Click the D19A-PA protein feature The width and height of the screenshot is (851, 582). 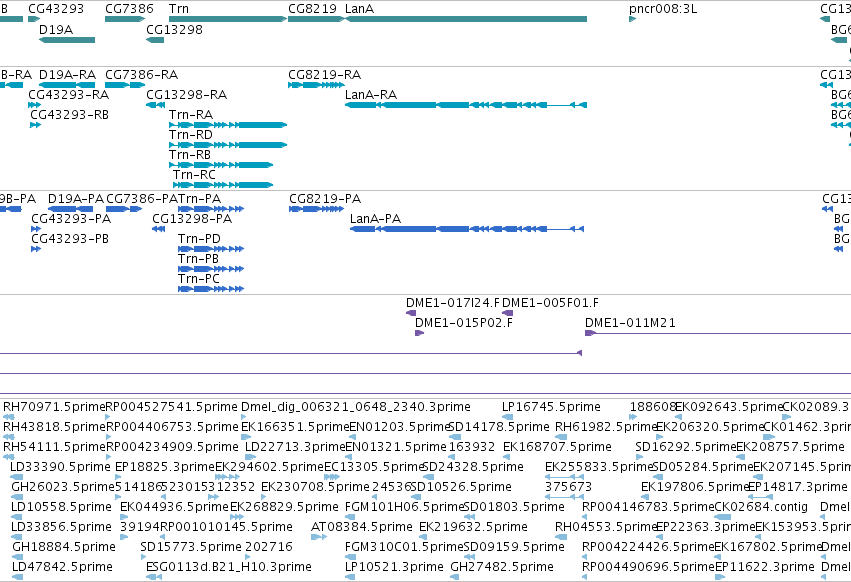tap(72, 209)
